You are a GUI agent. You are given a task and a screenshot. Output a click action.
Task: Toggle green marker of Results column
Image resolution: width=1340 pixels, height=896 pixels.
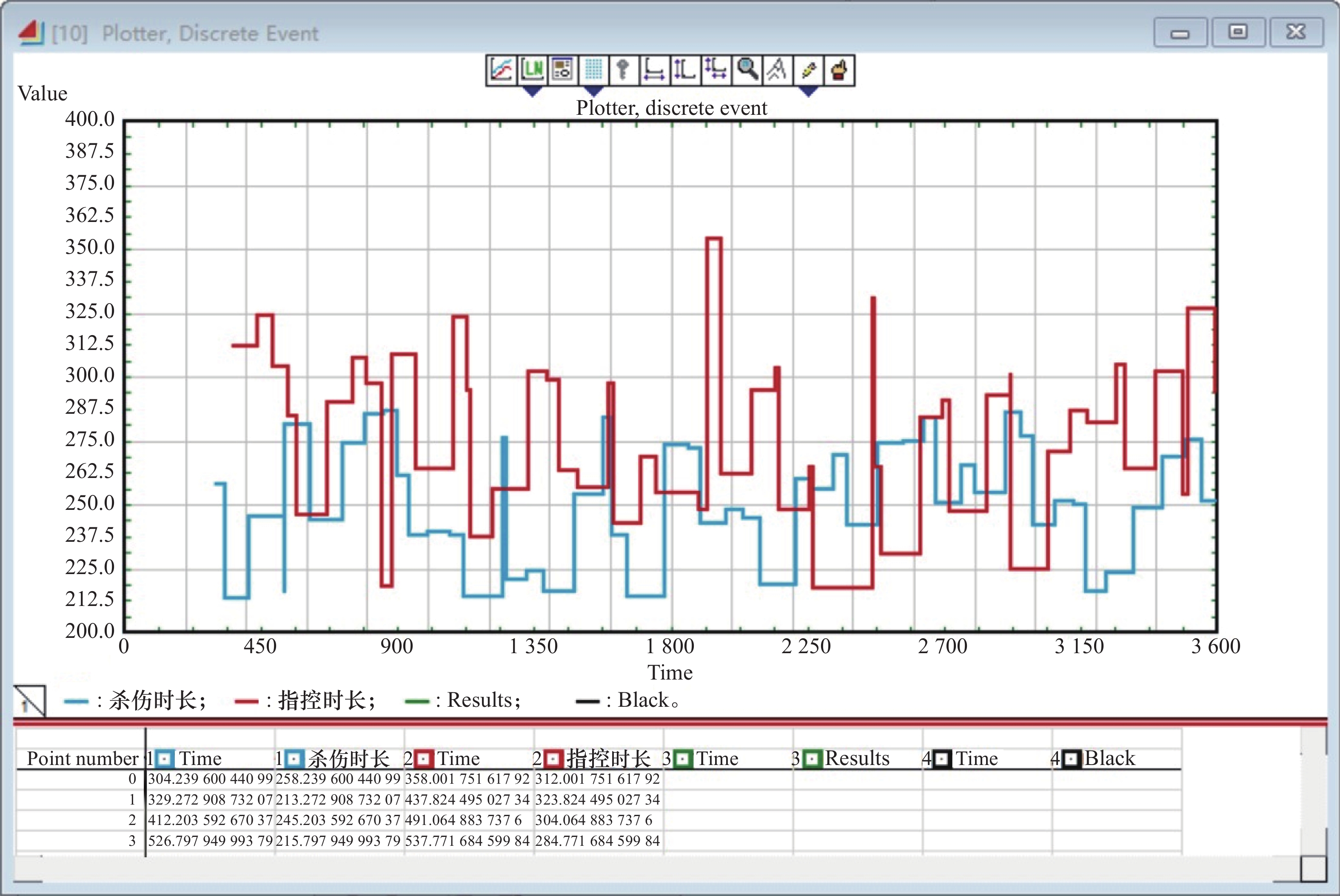(812, 759)
